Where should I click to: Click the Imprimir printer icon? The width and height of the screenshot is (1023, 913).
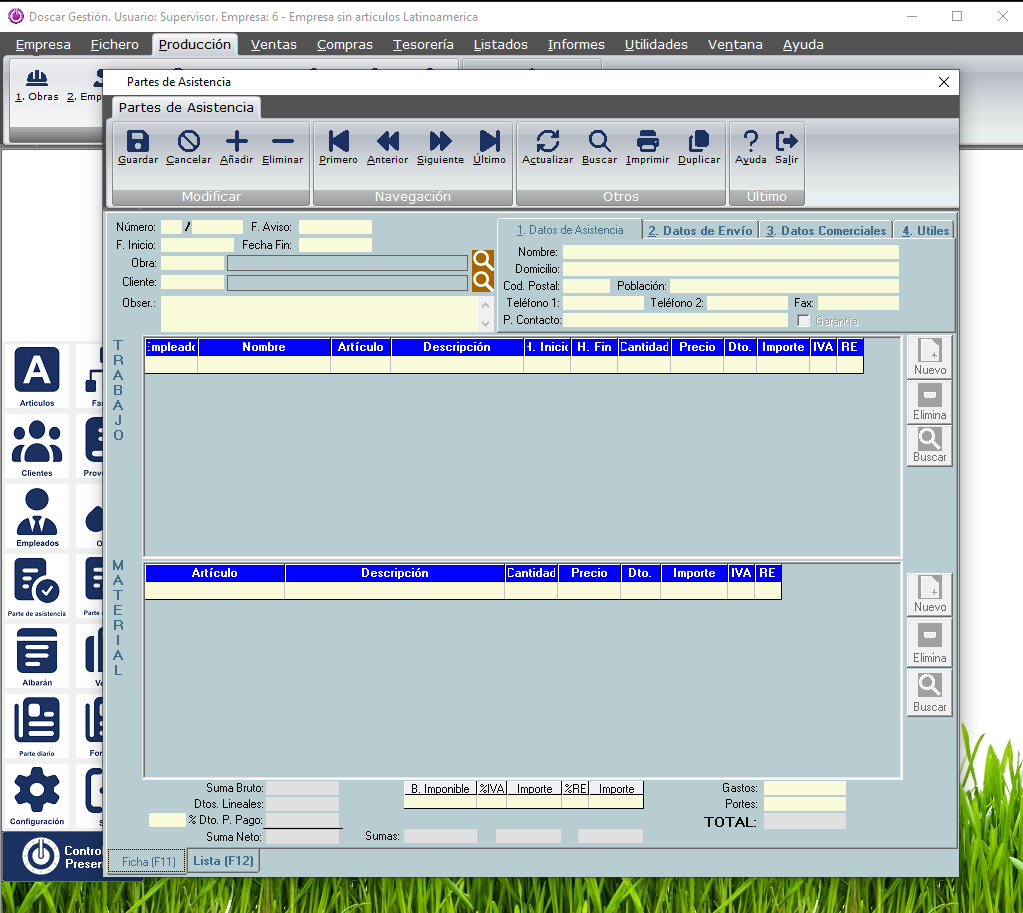tap(648, 142)
